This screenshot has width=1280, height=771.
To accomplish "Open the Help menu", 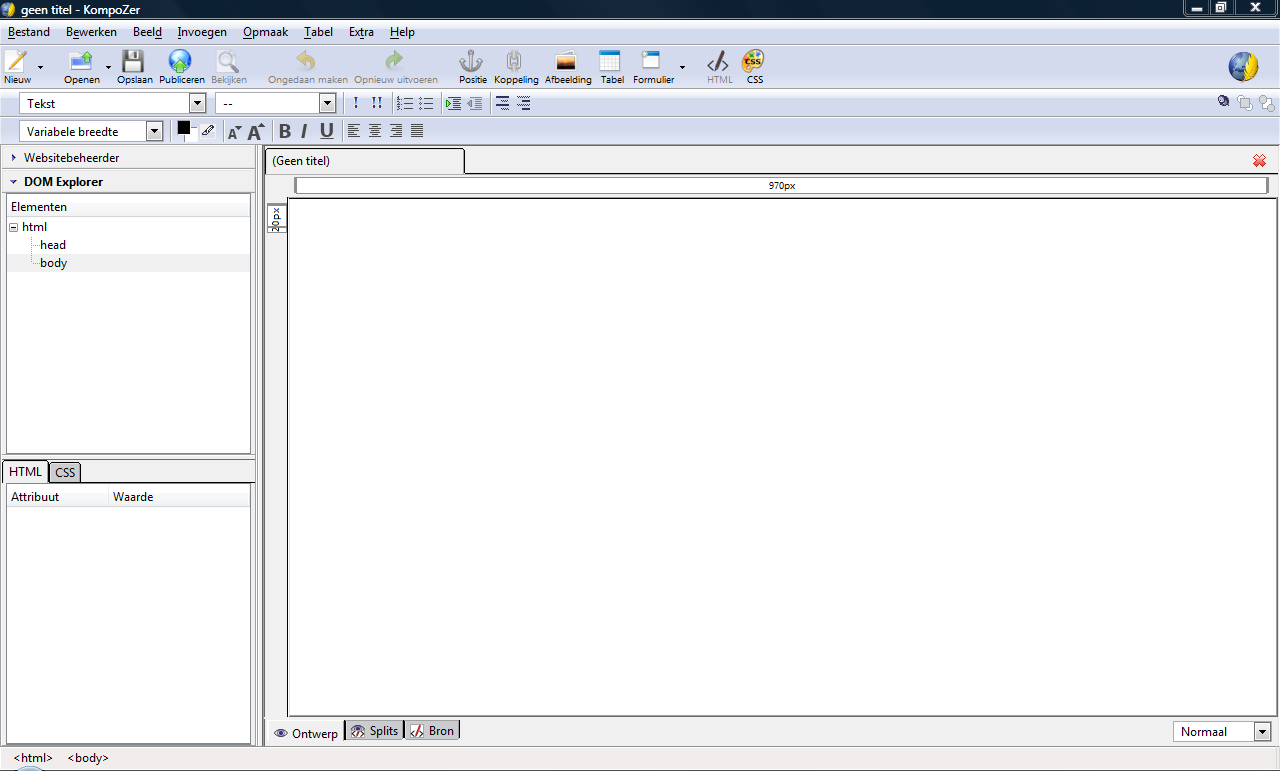I will point(402,32).
